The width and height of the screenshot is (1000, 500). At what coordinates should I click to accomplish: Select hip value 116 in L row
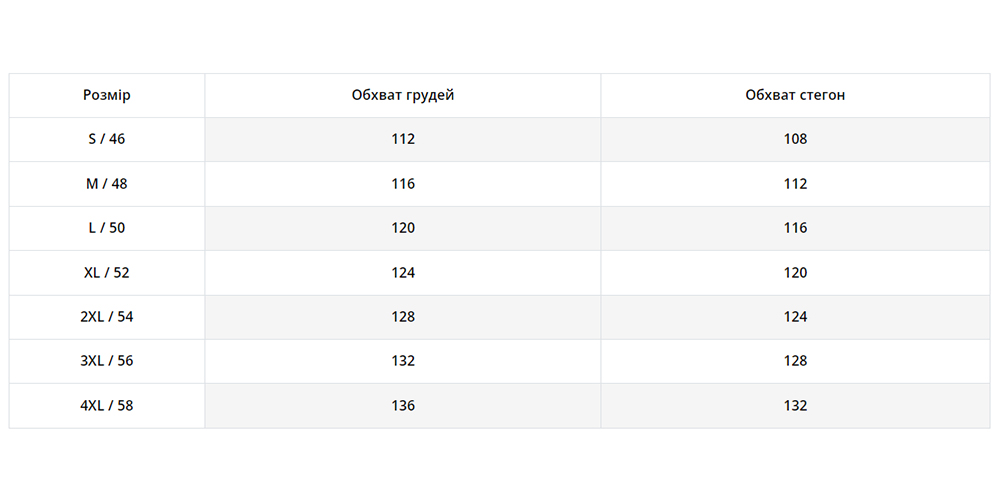pos(795,228)
